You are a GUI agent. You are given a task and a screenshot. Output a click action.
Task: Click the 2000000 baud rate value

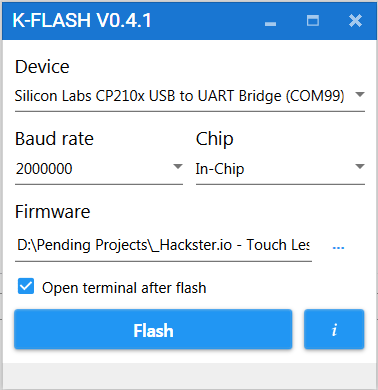coord(44,169)
